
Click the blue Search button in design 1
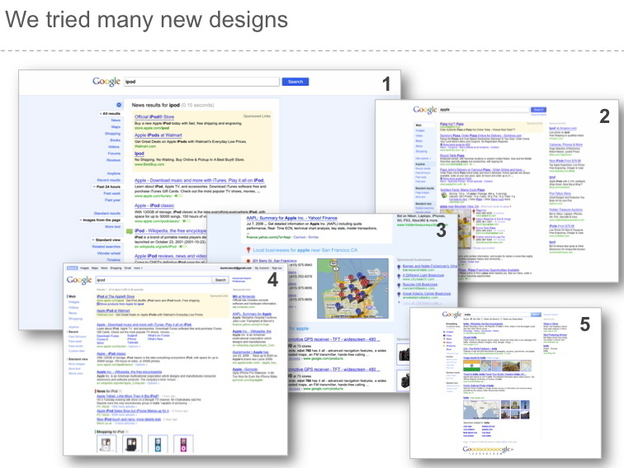[295, 82]
